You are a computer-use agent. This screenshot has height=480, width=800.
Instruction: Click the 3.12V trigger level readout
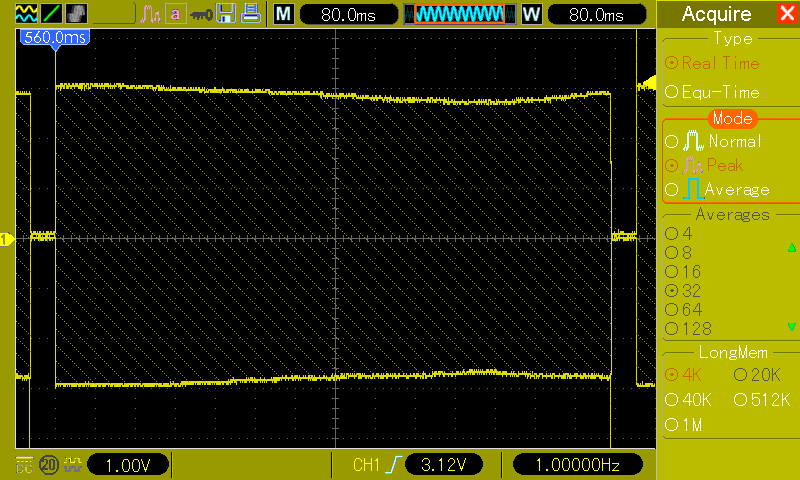point(443,465)
